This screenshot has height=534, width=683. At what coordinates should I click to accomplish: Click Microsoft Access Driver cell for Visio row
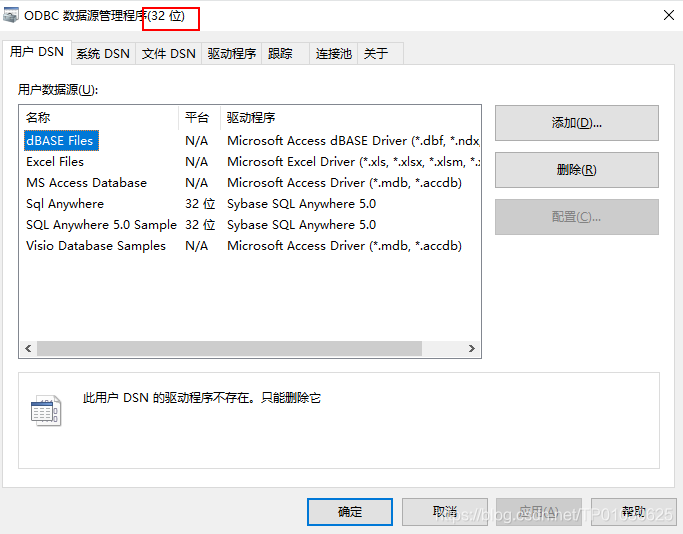pyautogui.click(x=344, y=246)
